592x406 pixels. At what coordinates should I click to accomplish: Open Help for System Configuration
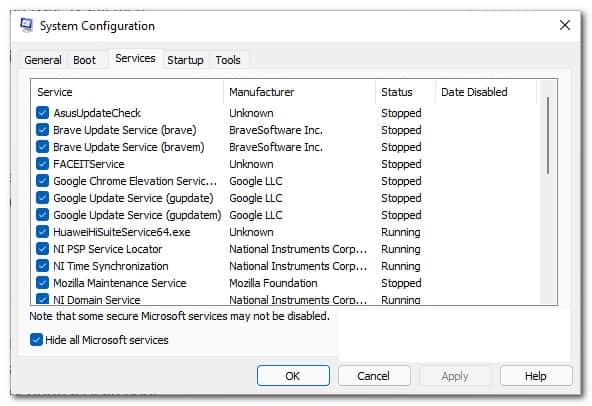(536, 376)
